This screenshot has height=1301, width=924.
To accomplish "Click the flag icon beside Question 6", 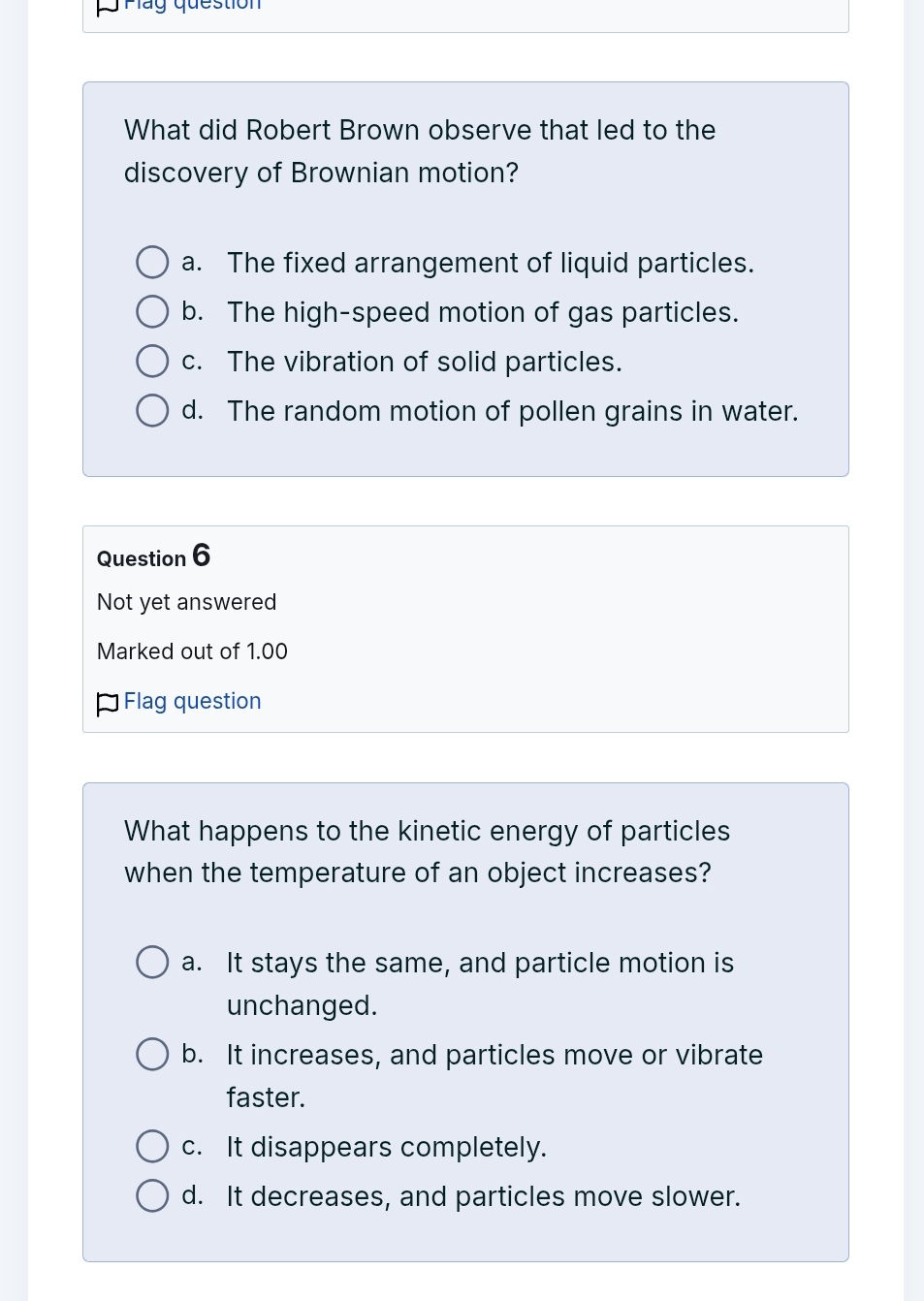I will pyautogui.click(x=108, y=703).
